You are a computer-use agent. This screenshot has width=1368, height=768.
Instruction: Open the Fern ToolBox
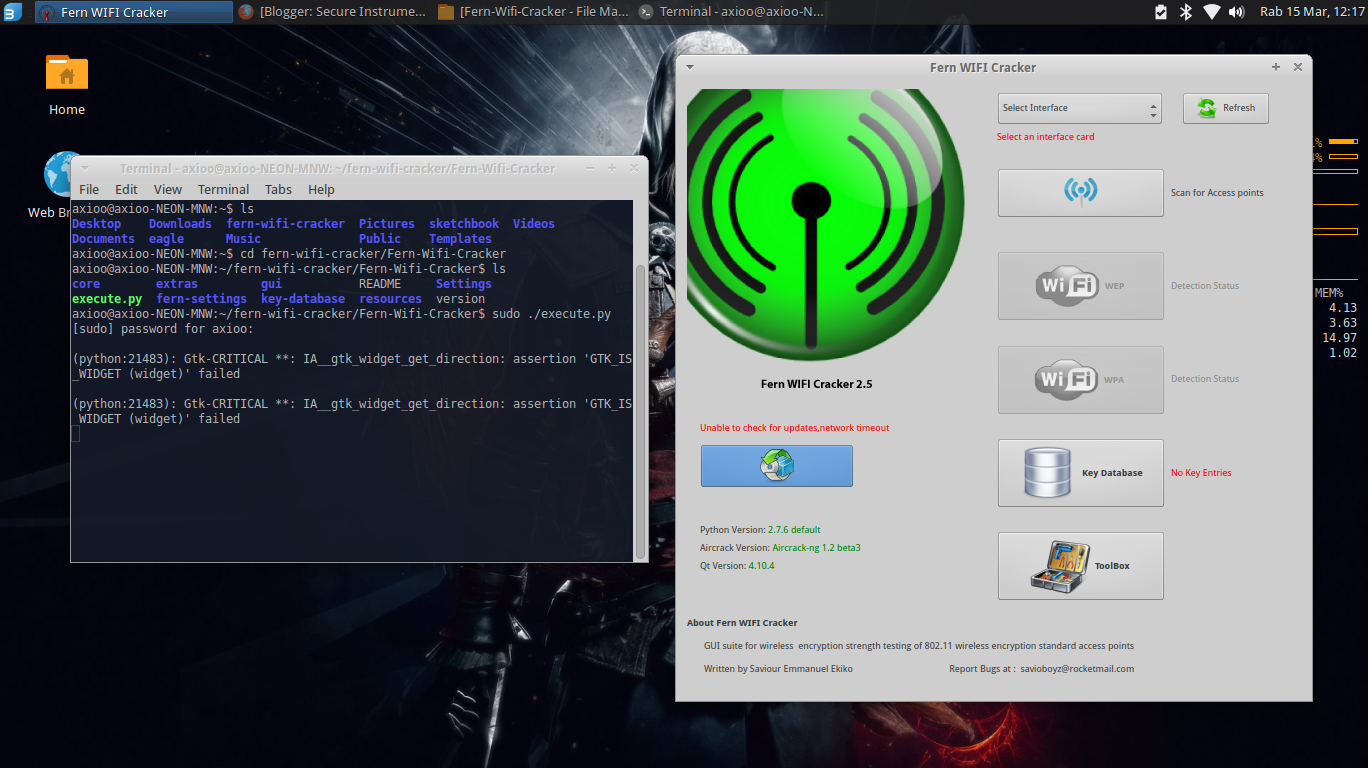pos(1080,565)
